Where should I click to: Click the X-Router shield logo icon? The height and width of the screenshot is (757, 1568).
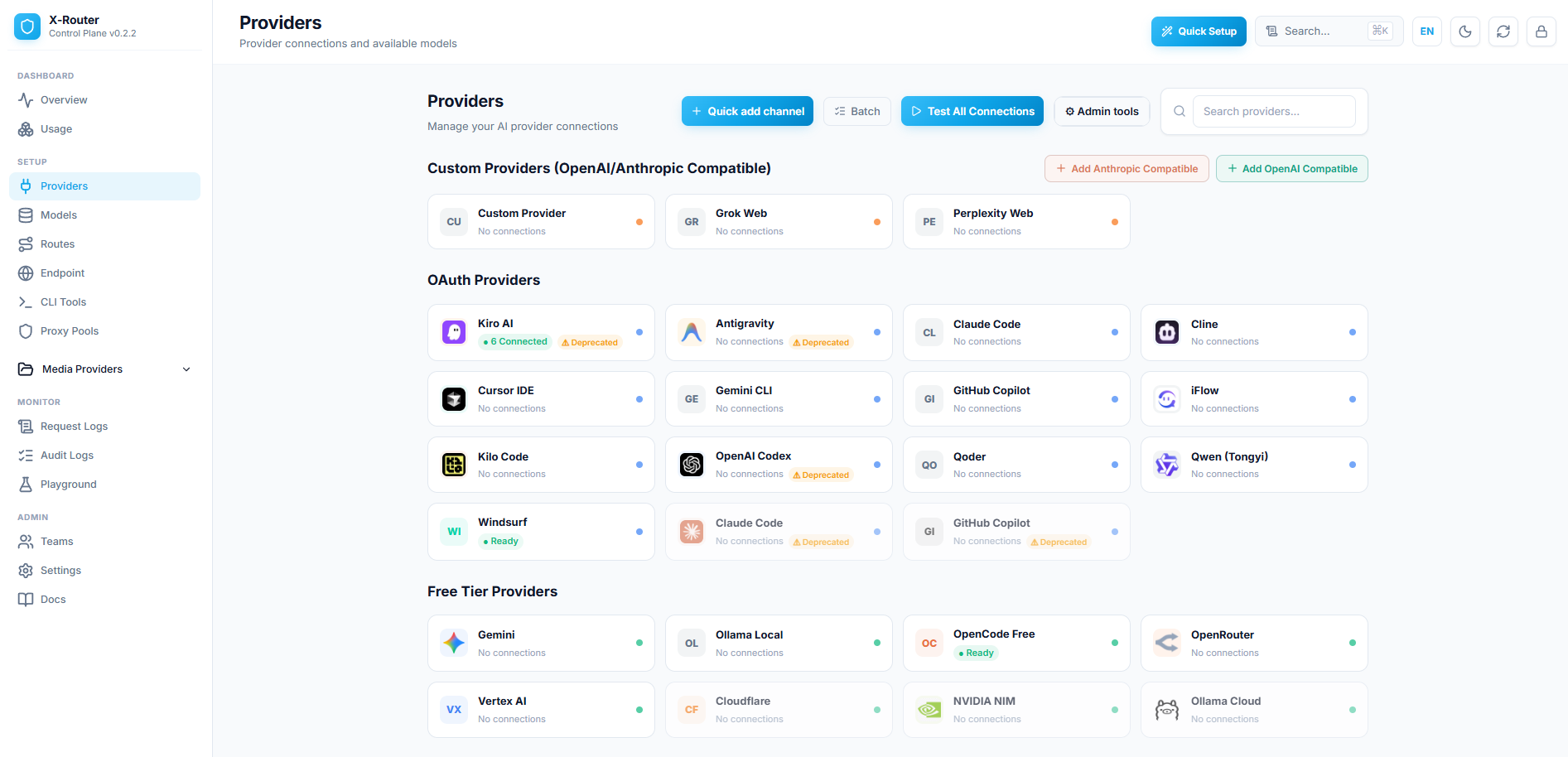(27, 27)
